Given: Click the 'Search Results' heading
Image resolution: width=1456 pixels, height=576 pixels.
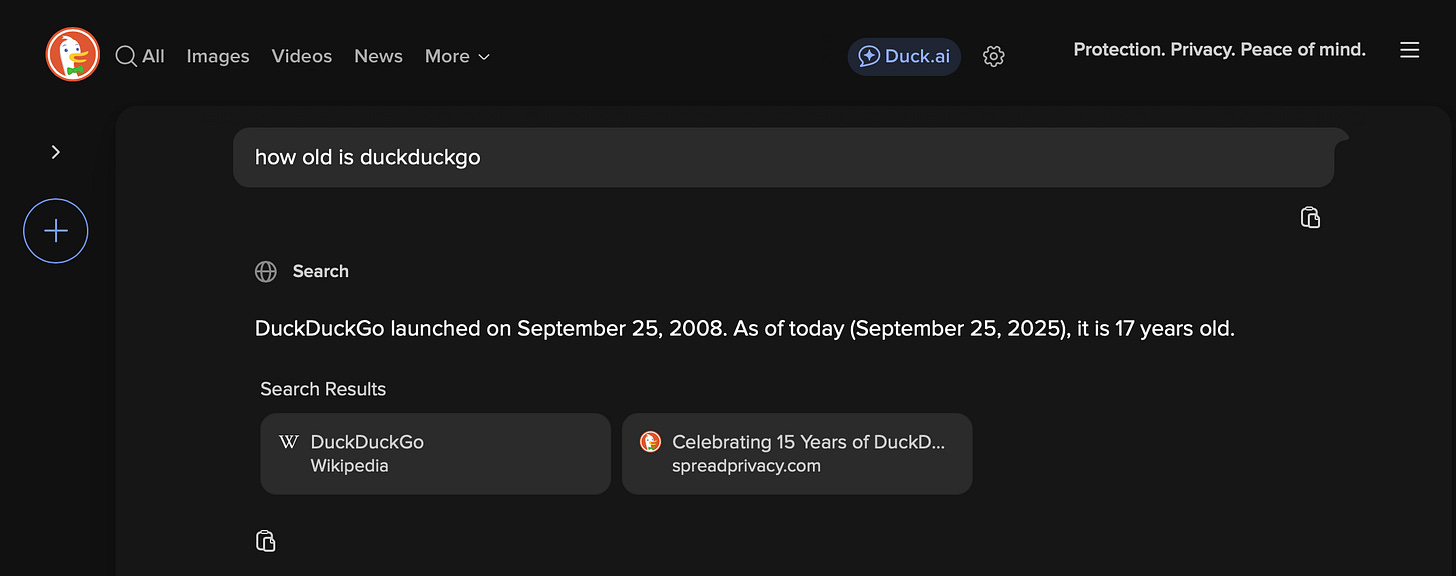Looking at the screenshot, I should click(323, 389).
